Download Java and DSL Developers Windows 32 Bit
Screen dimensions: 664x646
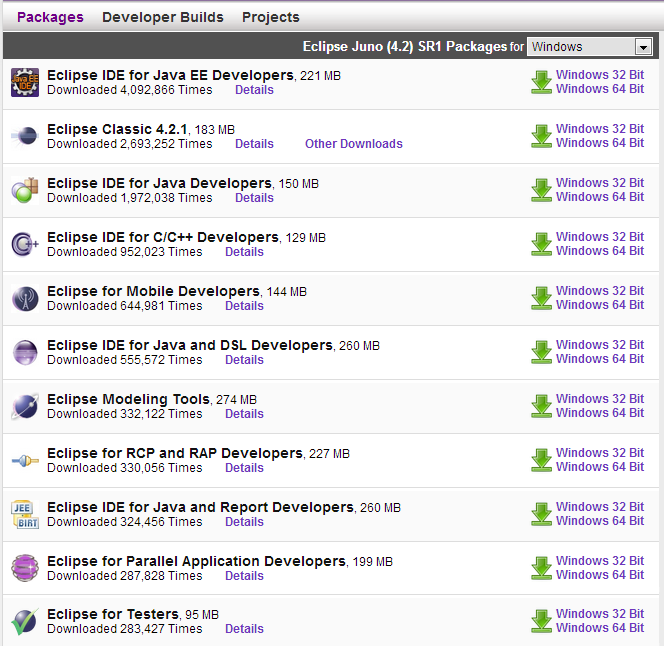tap(600, 345)
